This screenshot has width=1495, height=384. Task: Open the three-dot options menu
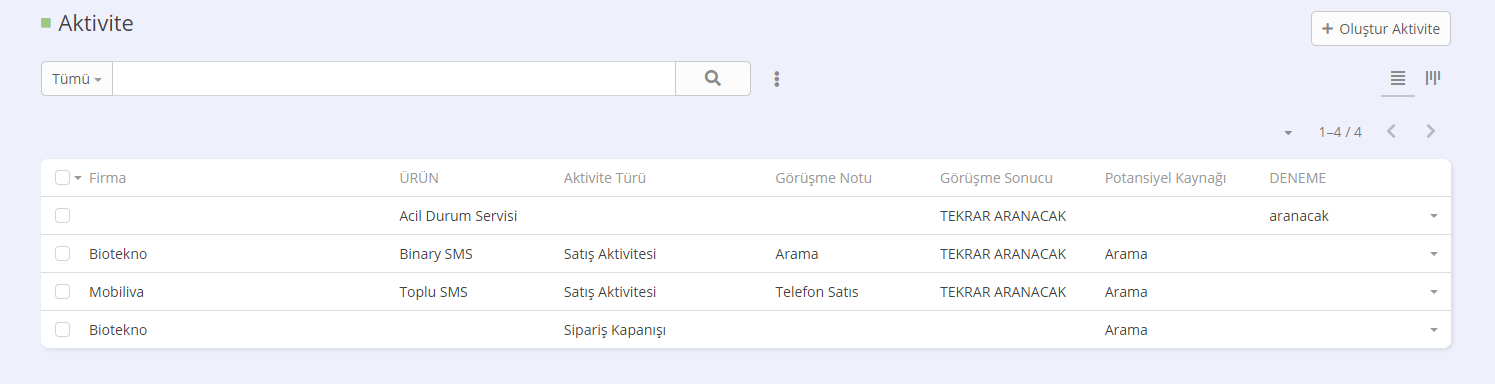point(776,79)
